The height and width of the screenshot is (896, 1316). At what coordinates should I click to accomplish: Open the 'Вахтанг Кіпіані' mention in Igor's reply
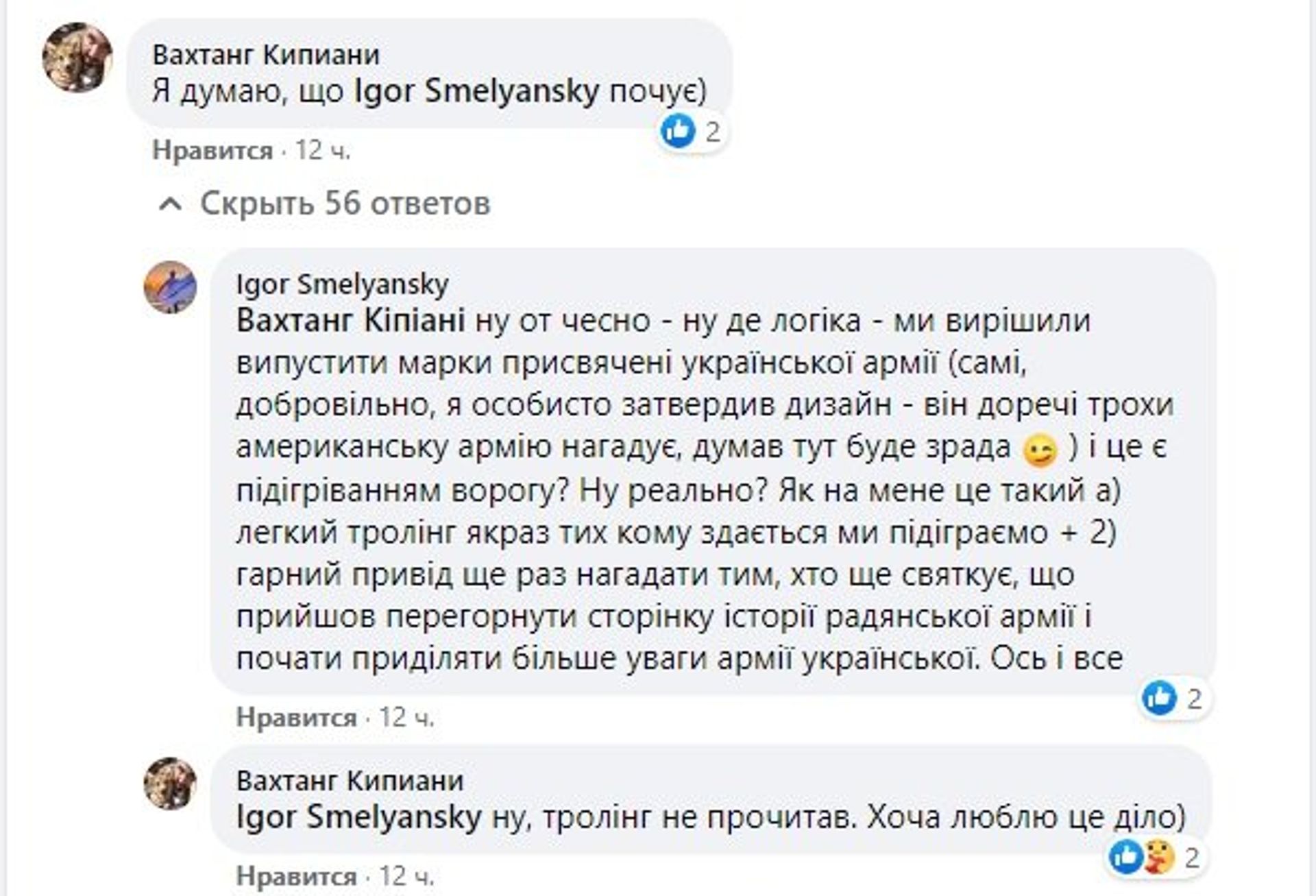[x=351, y=320]
